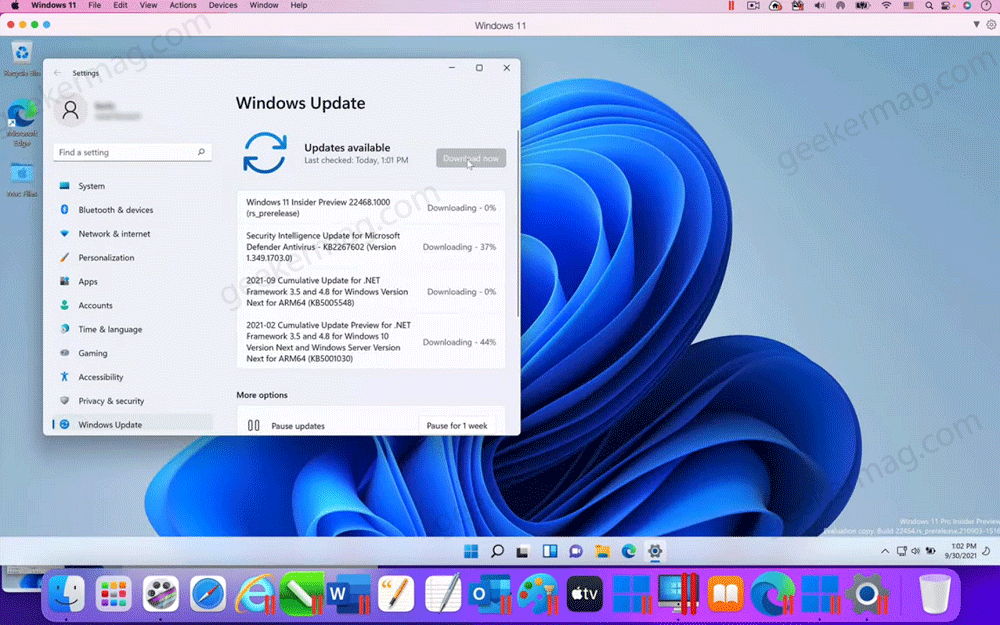Open Accessibility settings category

tap(133, 377)
